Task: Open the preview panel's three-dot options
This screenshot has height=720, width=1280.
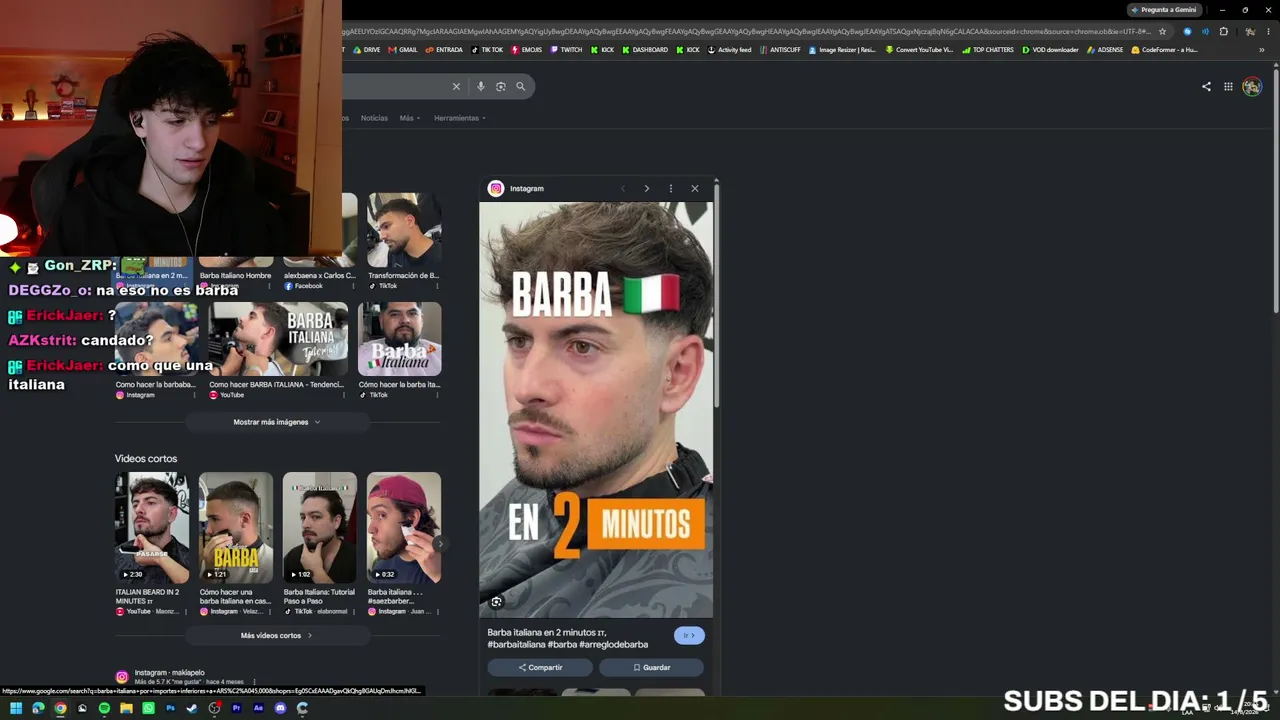Action: 671,188
